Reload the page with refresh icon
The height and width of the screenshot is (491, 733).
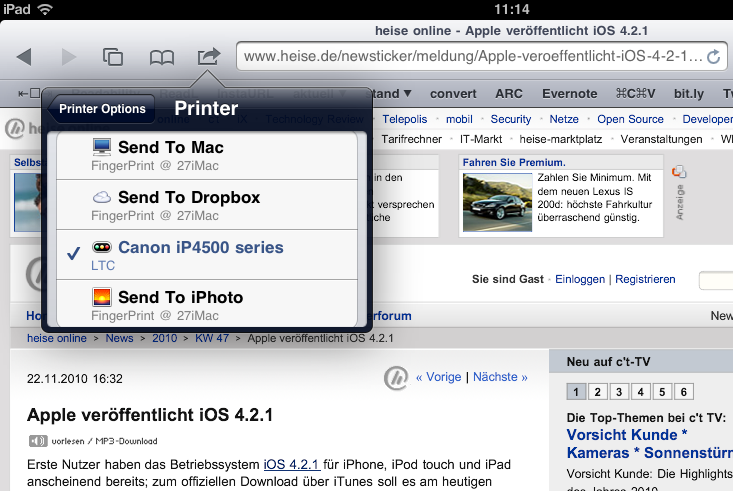713,57
